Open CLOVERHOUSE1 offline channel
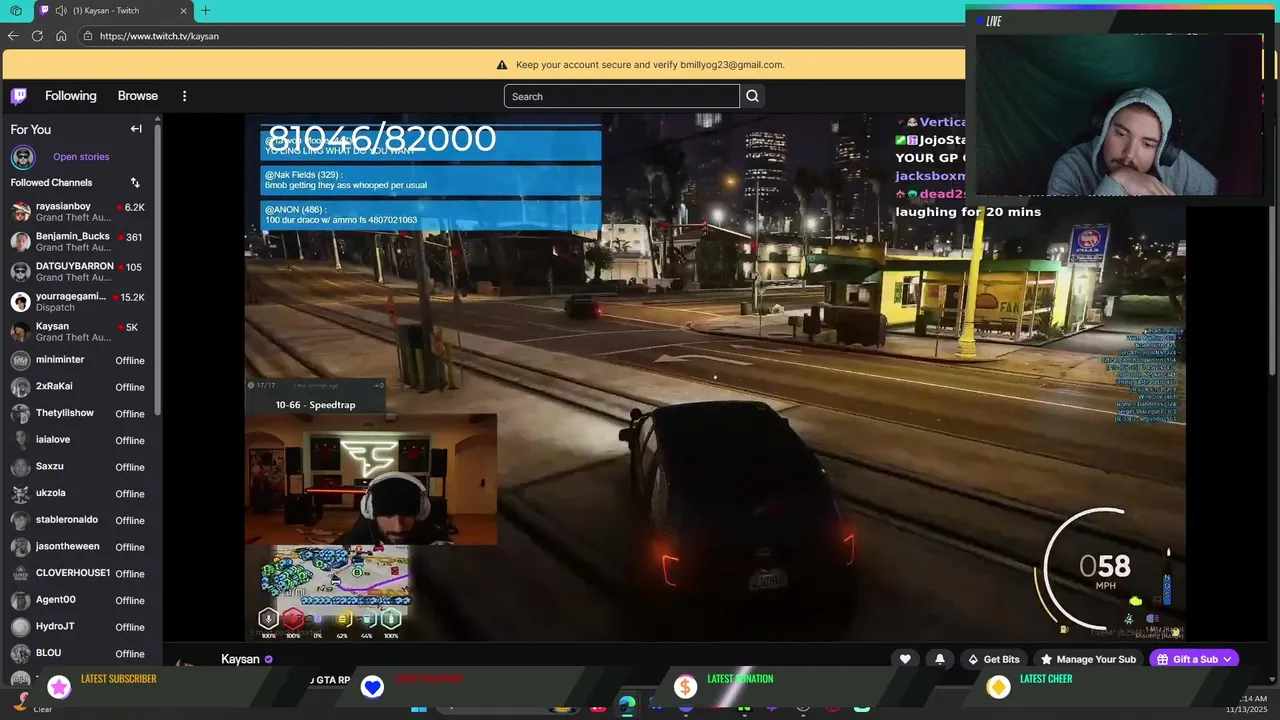The height and width of the screenshot is (720, 1280). click(x=78, y=573)
